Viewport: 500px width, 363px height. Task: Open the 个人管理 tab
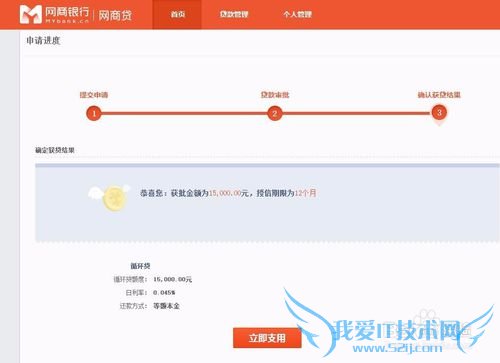[297, 14]
